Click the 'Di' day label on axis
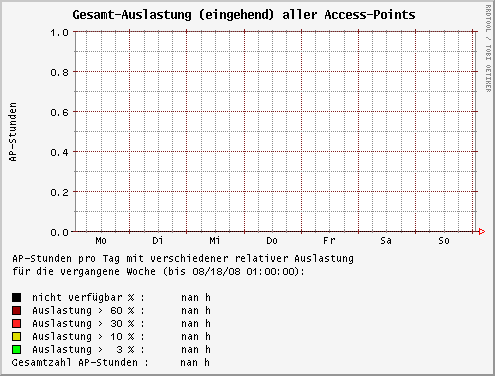 click(158, 241)
